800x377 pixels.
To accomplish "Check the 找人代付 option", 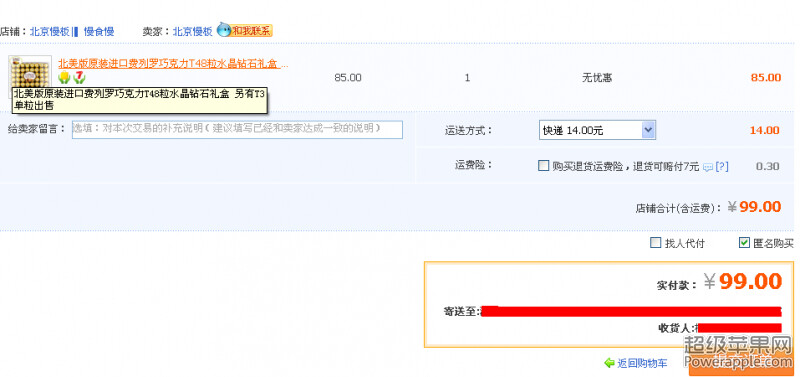I will (x=655, y=243).
